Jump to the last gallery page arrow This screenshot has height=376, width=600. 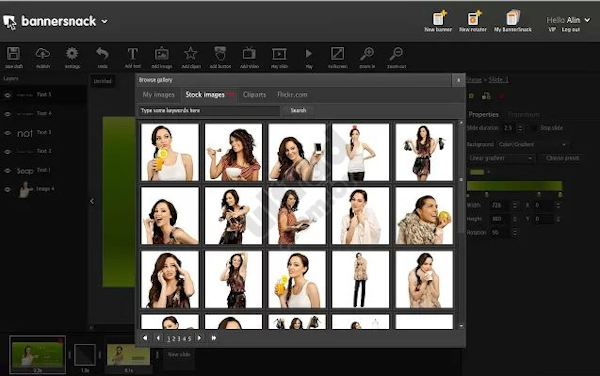click(x=214, y=338)
